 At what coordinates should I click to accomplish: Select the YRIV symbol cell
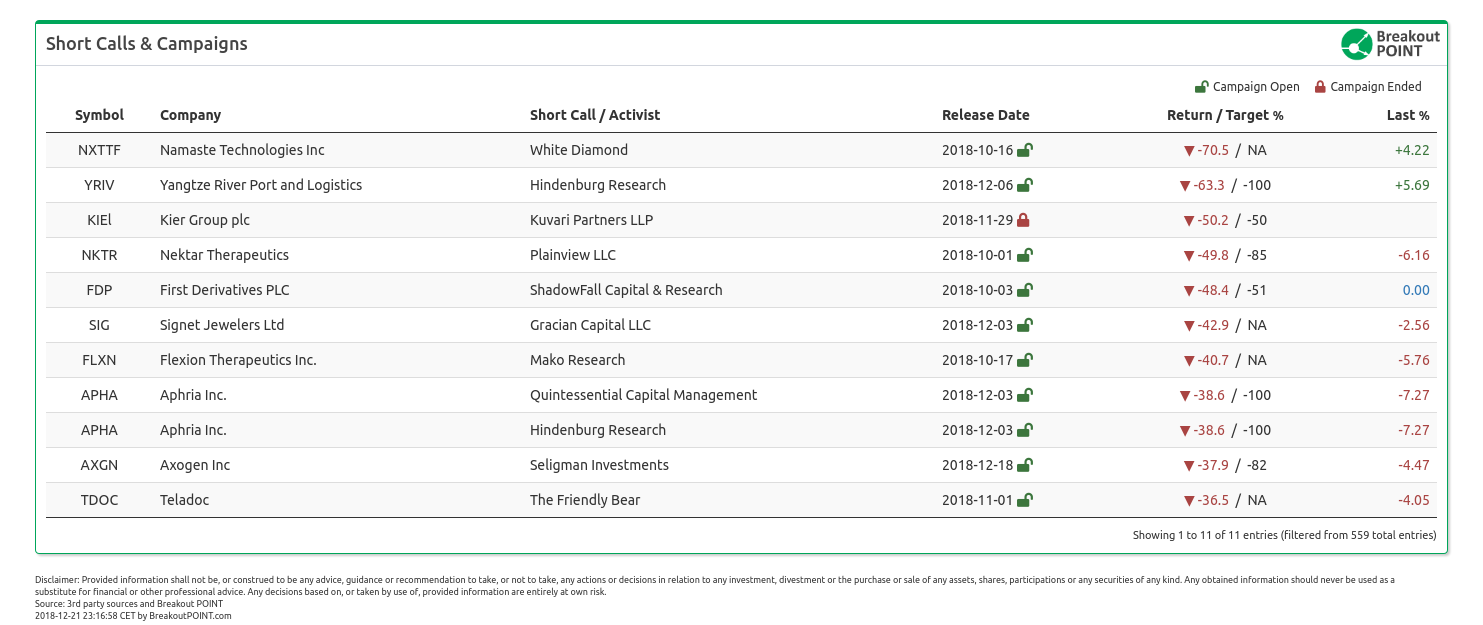tap(99, 185)
